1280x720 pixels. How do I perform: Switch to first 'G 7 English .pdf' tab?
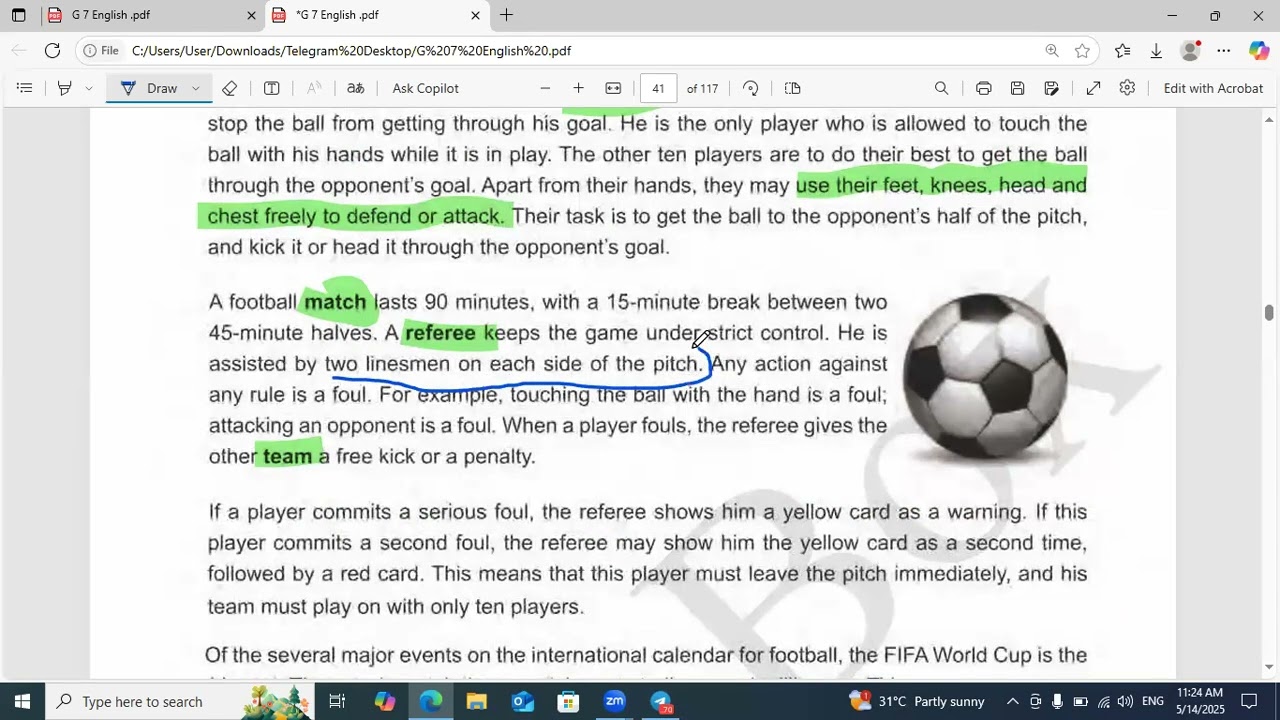pos(152,15)
